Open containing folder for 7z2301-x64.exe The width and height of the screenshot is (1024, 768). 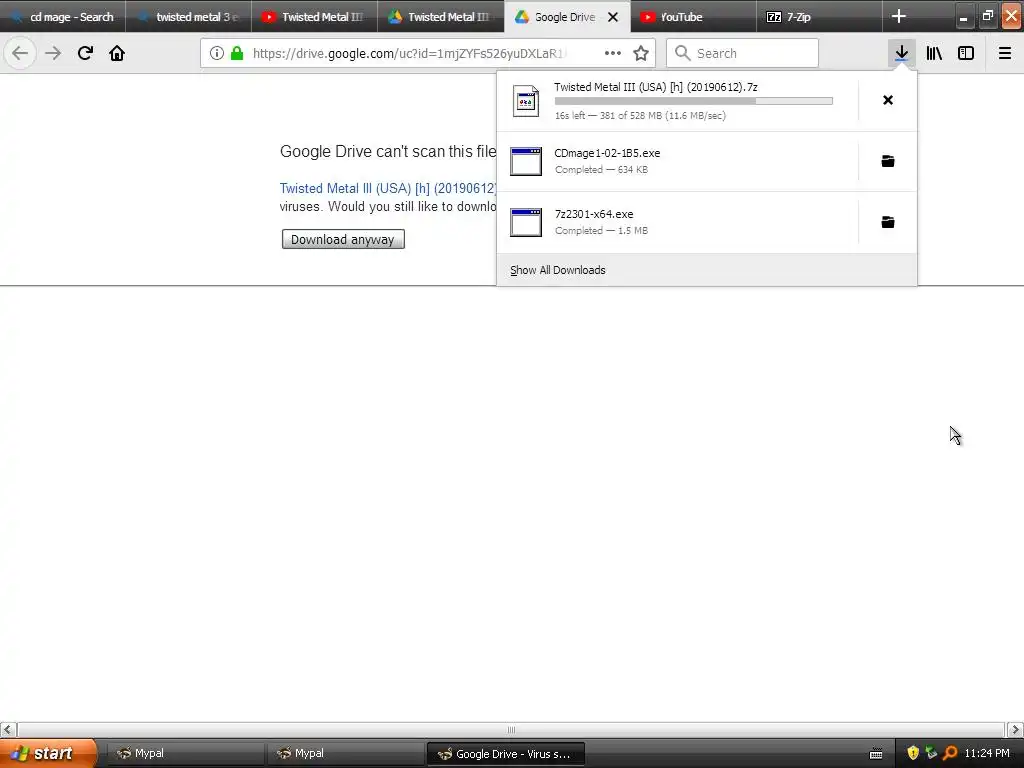[888, 222]
